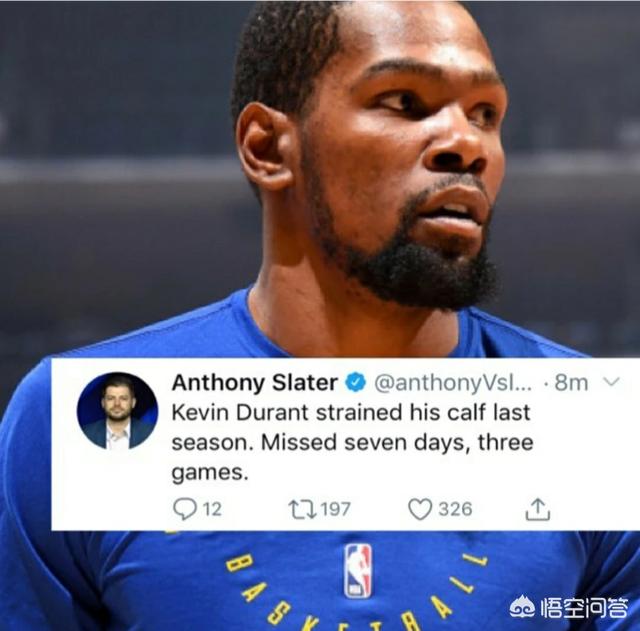Viewport: 640px width, 631px height.
Task: Click the reply speech bubble icon
Action: [x=185, y=509]
